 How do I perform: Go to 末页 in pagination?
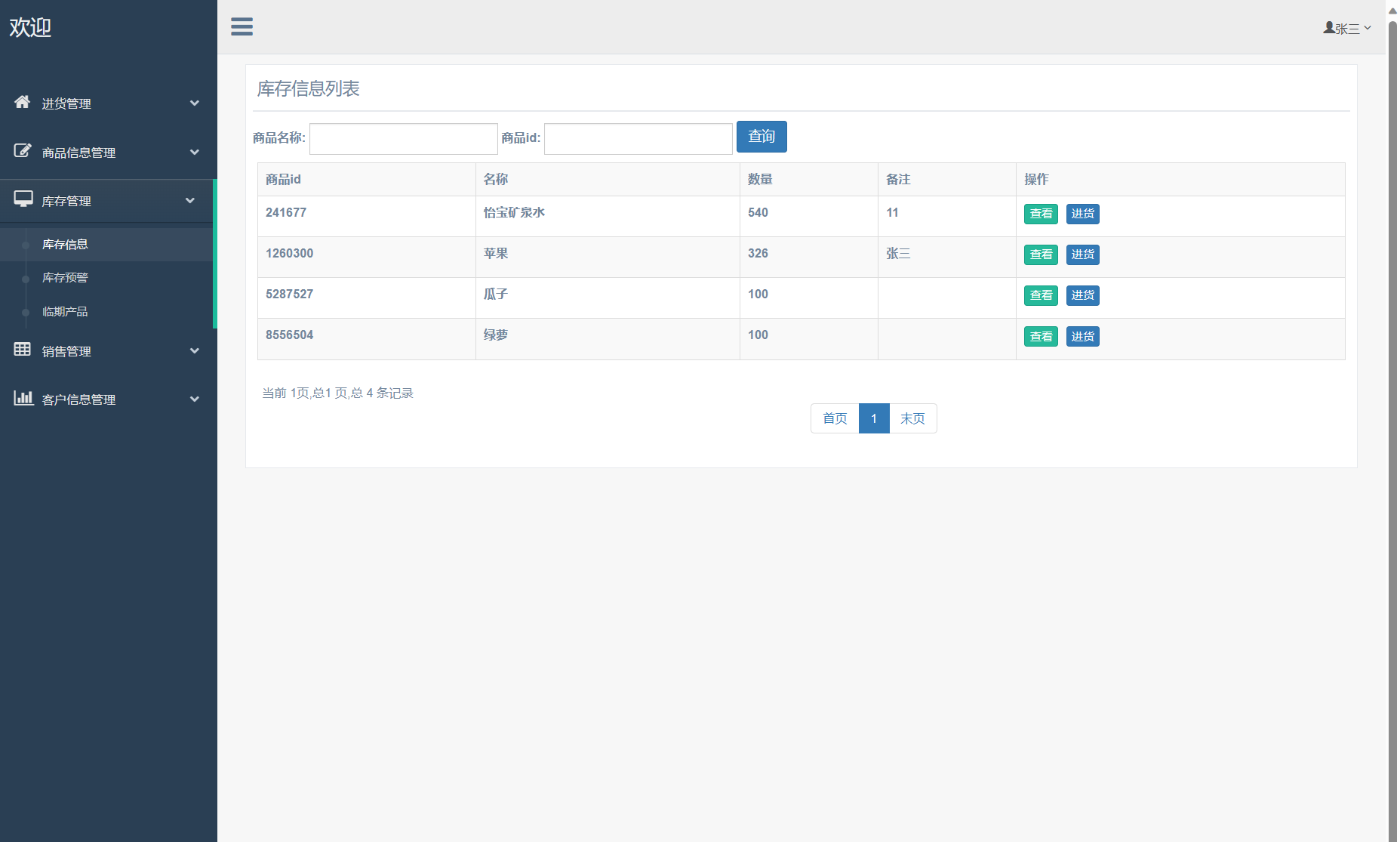pyautogui.click(x=912, y=418)
